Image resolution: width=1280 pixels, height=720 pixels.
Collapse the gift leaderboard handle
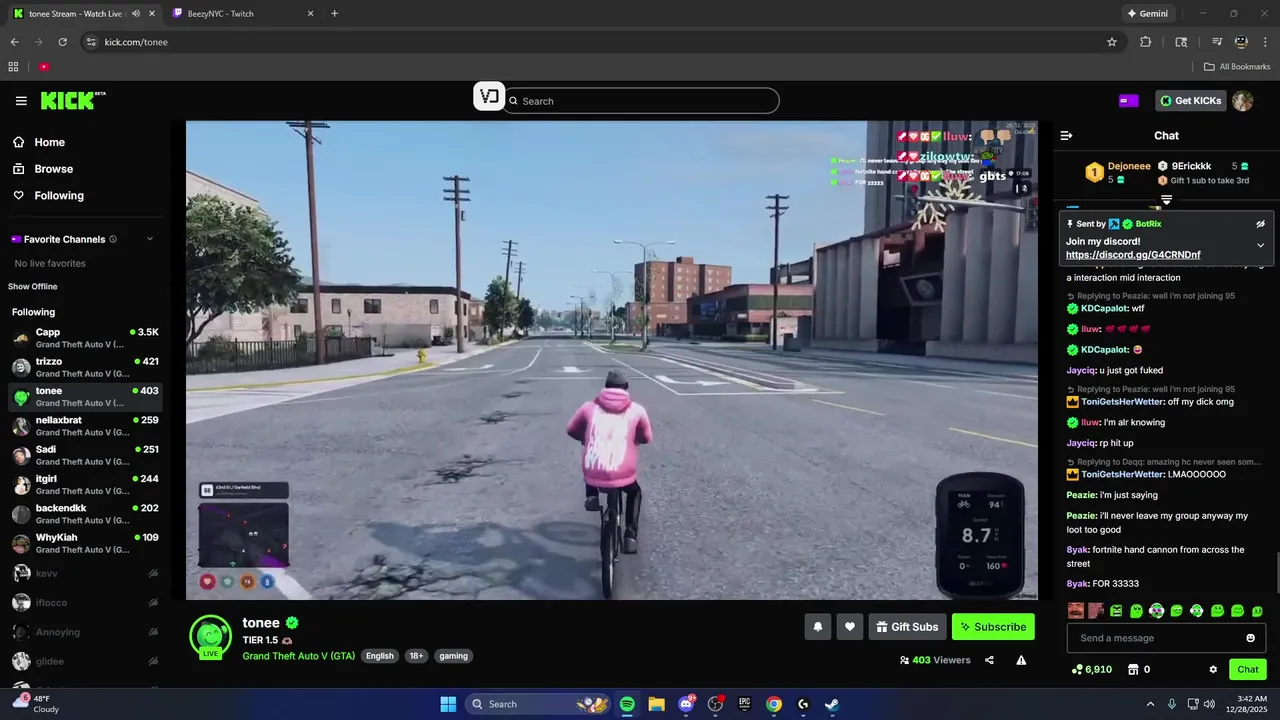(1166, 200)
